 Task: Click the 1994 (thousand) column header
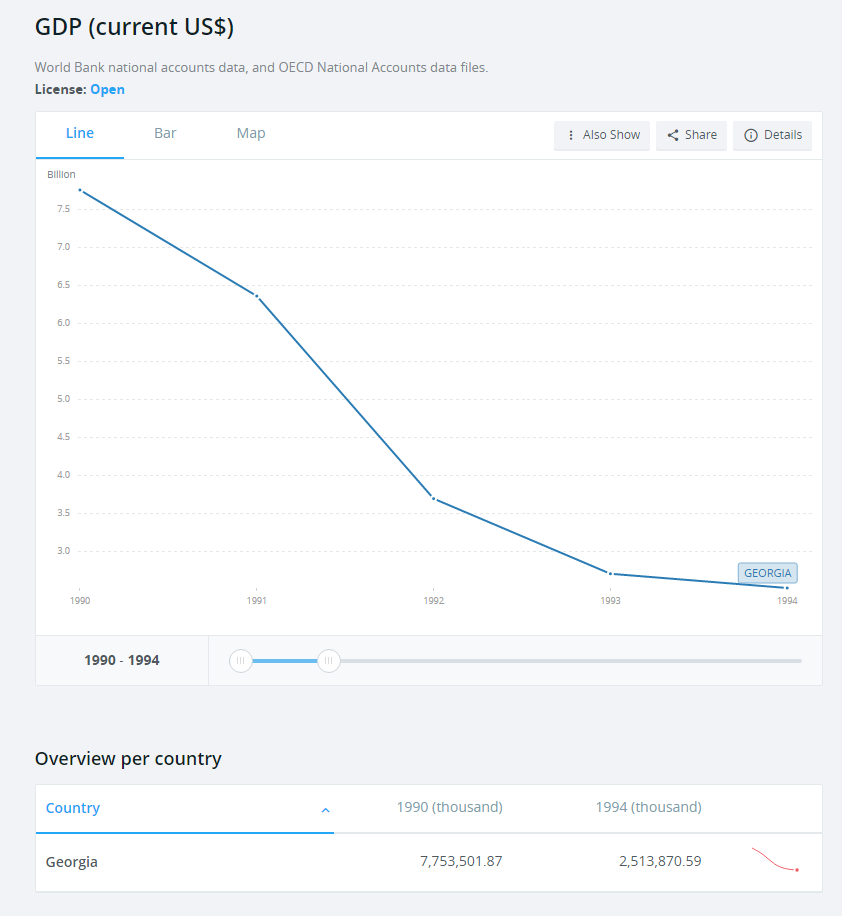pyautogui.click(x=648, y=807)
